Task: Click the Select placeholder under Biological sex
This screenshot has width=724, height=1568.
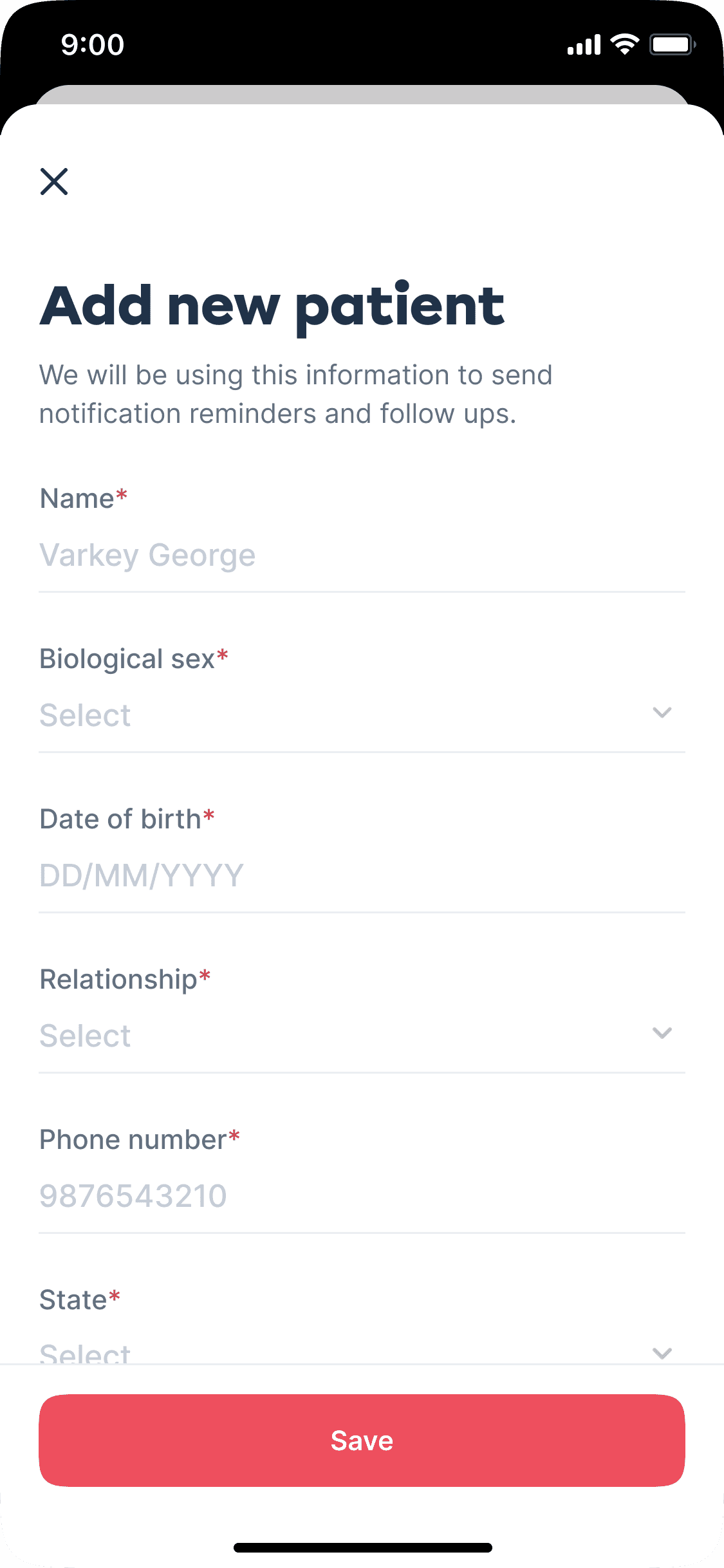Action: [86, 716]
